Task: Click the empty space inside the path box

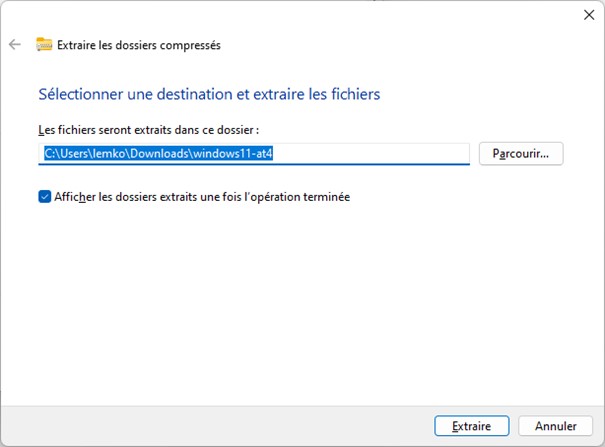Action: click(x=380, y=154)
